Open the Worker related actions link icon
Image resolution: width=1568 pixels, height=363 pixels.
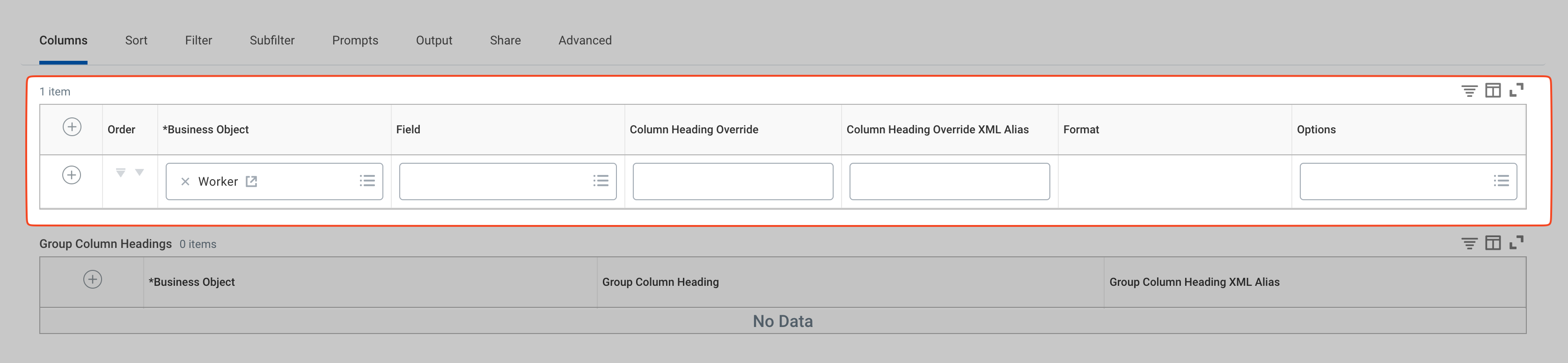(251, 181)
